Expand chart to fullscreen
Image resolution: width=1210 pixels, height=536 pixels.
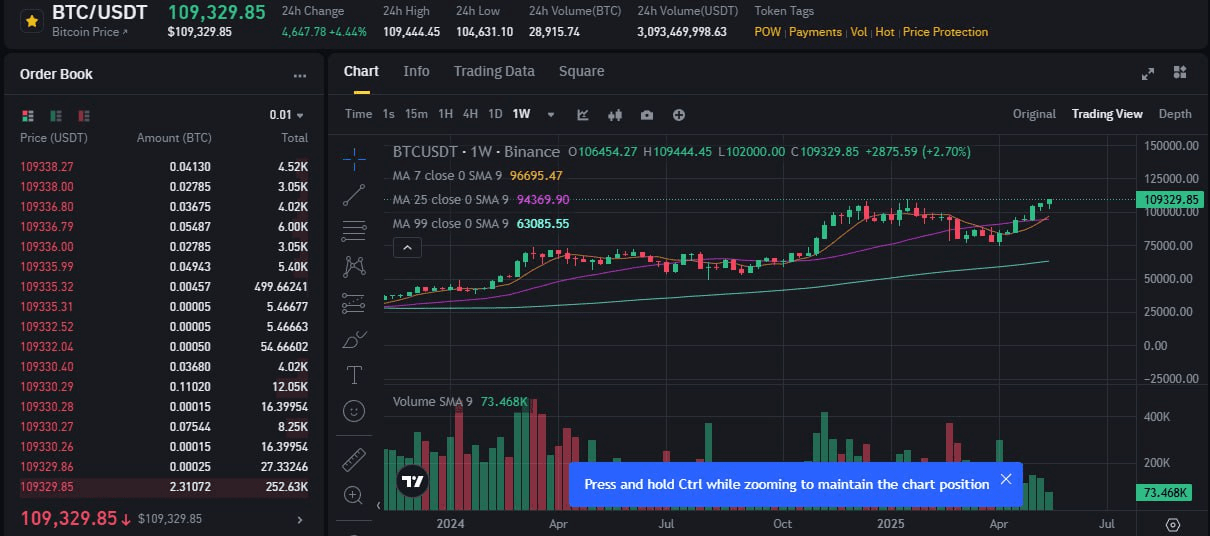click(1149, 72)
